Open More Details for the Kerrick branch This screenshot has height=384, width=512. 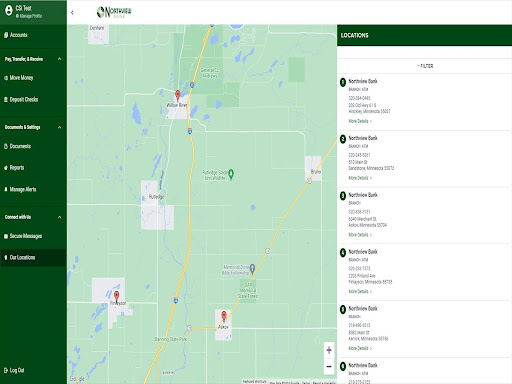(360, 348)
